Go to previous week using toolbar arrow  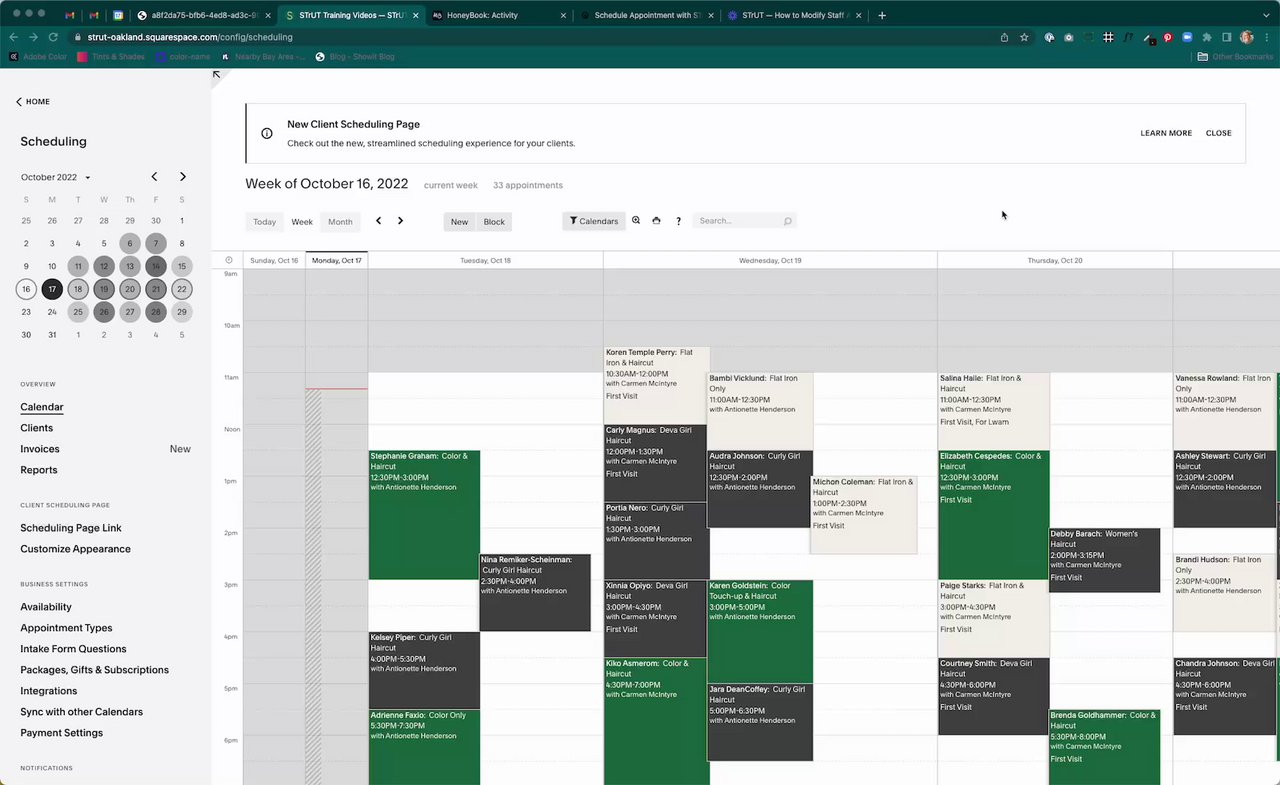tap(378, 221)
